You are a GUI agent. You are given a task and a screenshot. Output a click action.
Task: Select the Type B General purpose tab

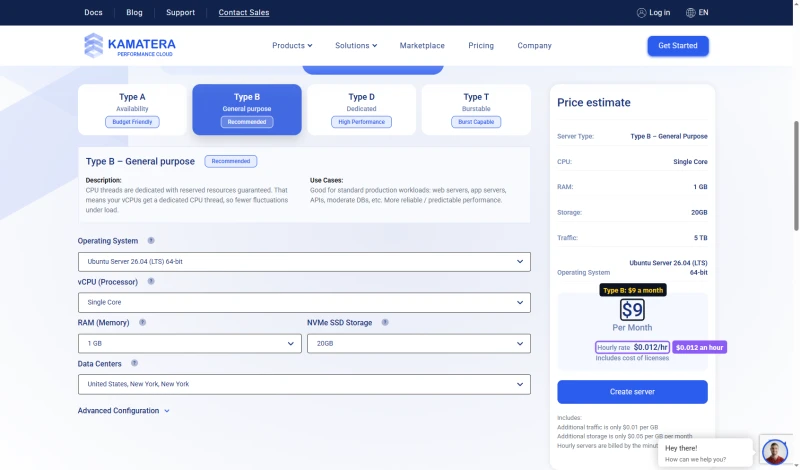247,110
